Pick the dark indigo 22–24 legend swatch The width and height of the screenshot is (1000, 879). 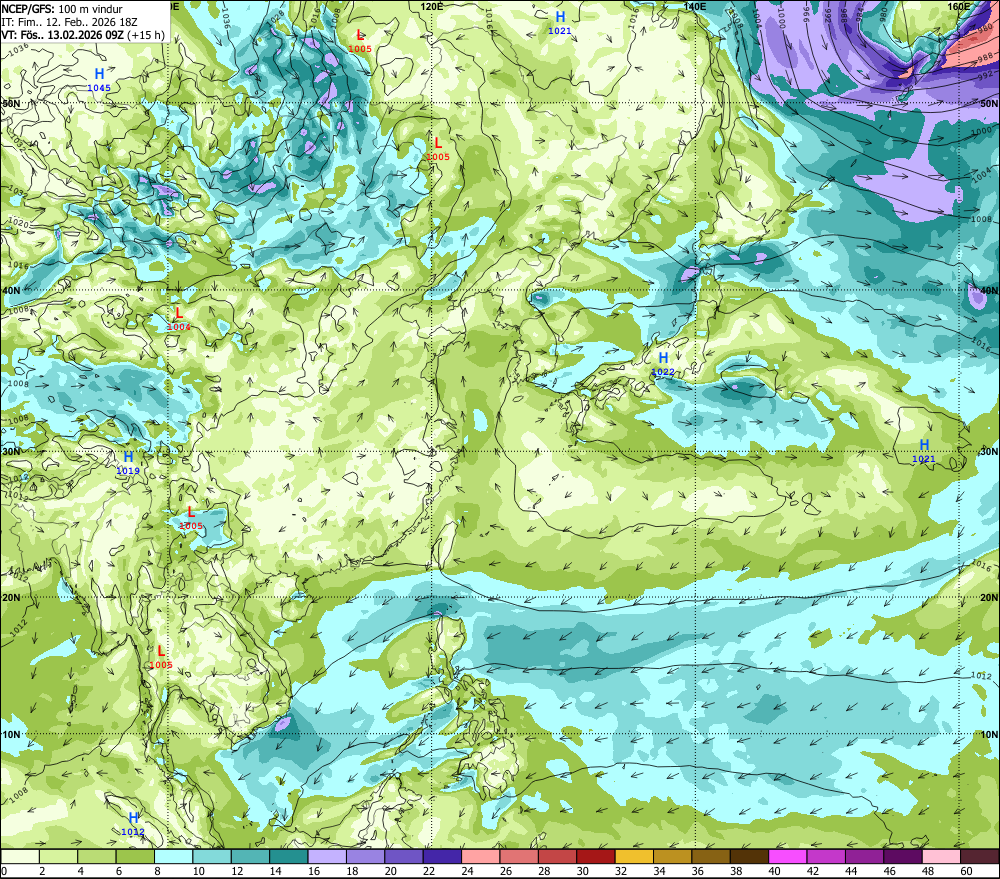443,856
